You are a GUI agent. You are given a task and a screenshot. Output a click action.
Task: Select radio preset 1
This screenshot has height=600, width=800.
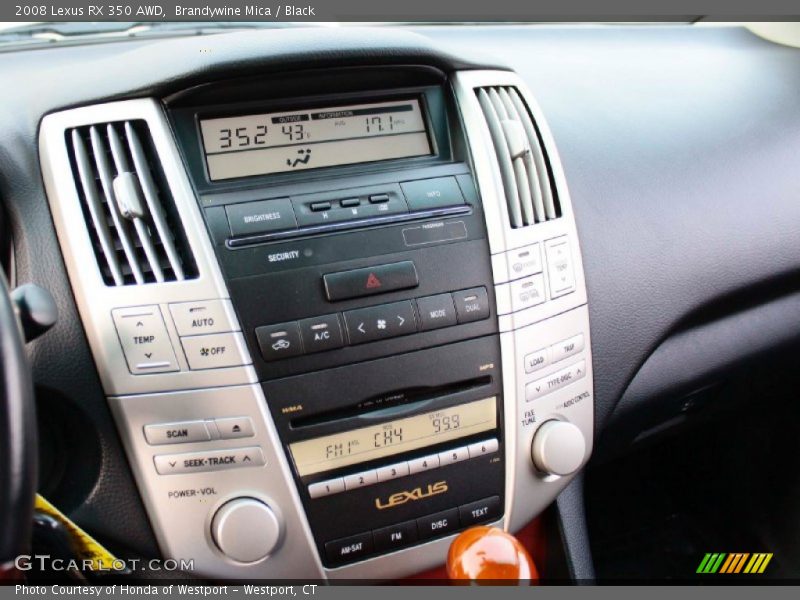tap(327, 488)
